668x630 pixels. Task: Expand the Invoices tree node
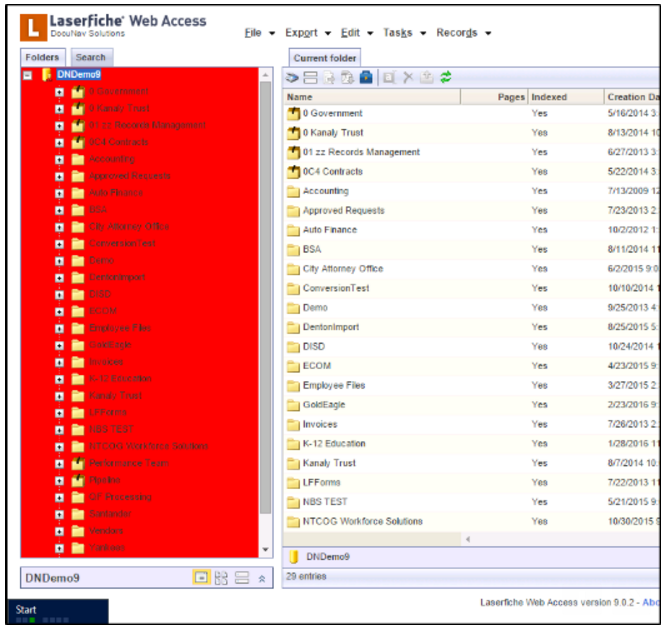pos(59,362)
